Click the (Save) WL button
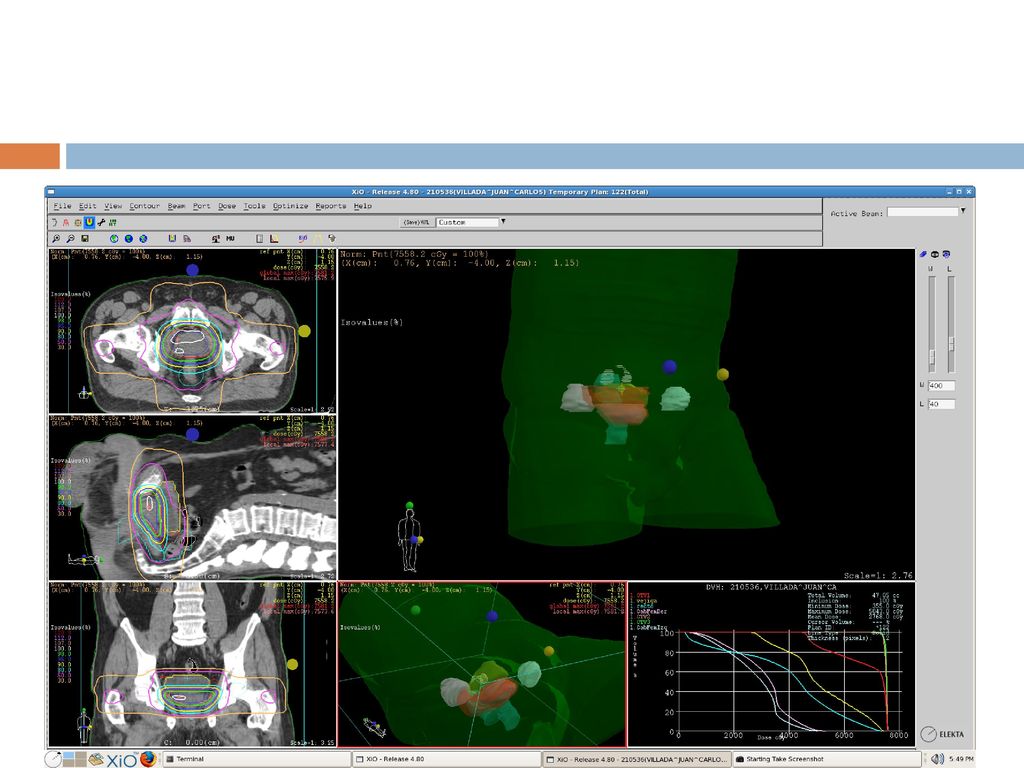The image size is (1024, 768). 416,223
